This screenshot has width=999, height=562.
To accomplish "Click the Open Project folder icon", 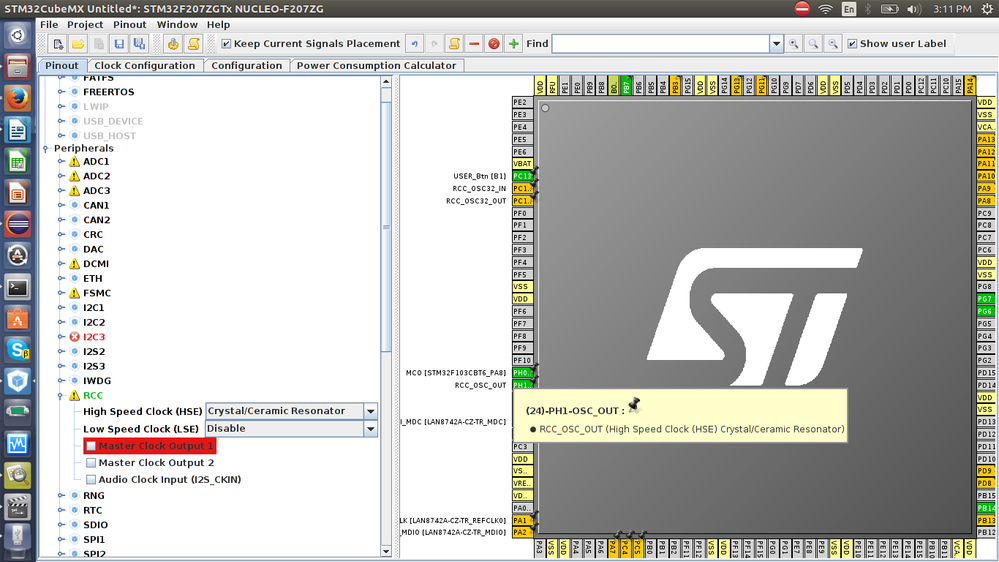I will tap(78, 44).
